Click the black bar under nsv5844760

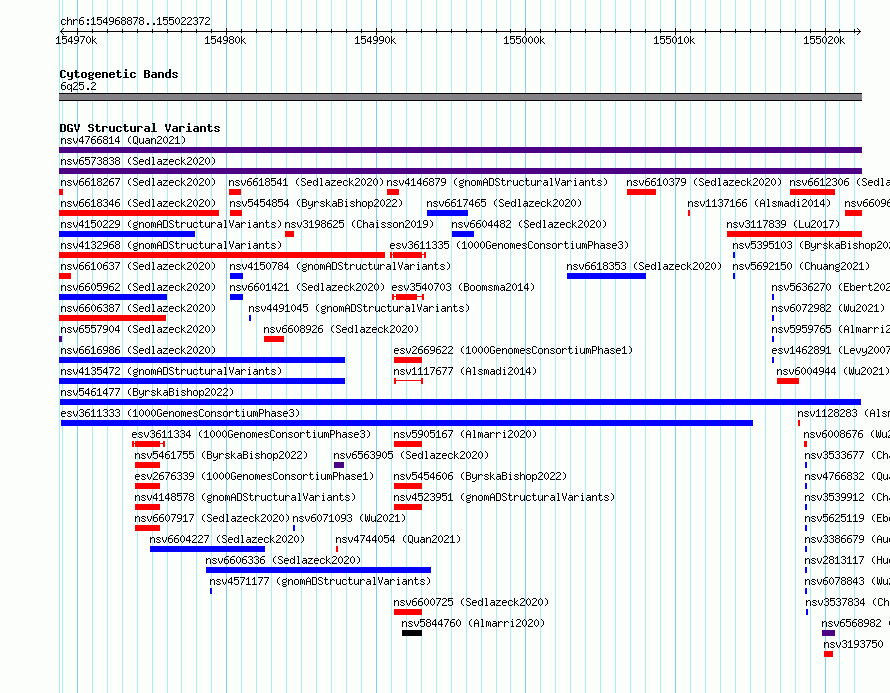pyautogui.click(x=412, y=633)
